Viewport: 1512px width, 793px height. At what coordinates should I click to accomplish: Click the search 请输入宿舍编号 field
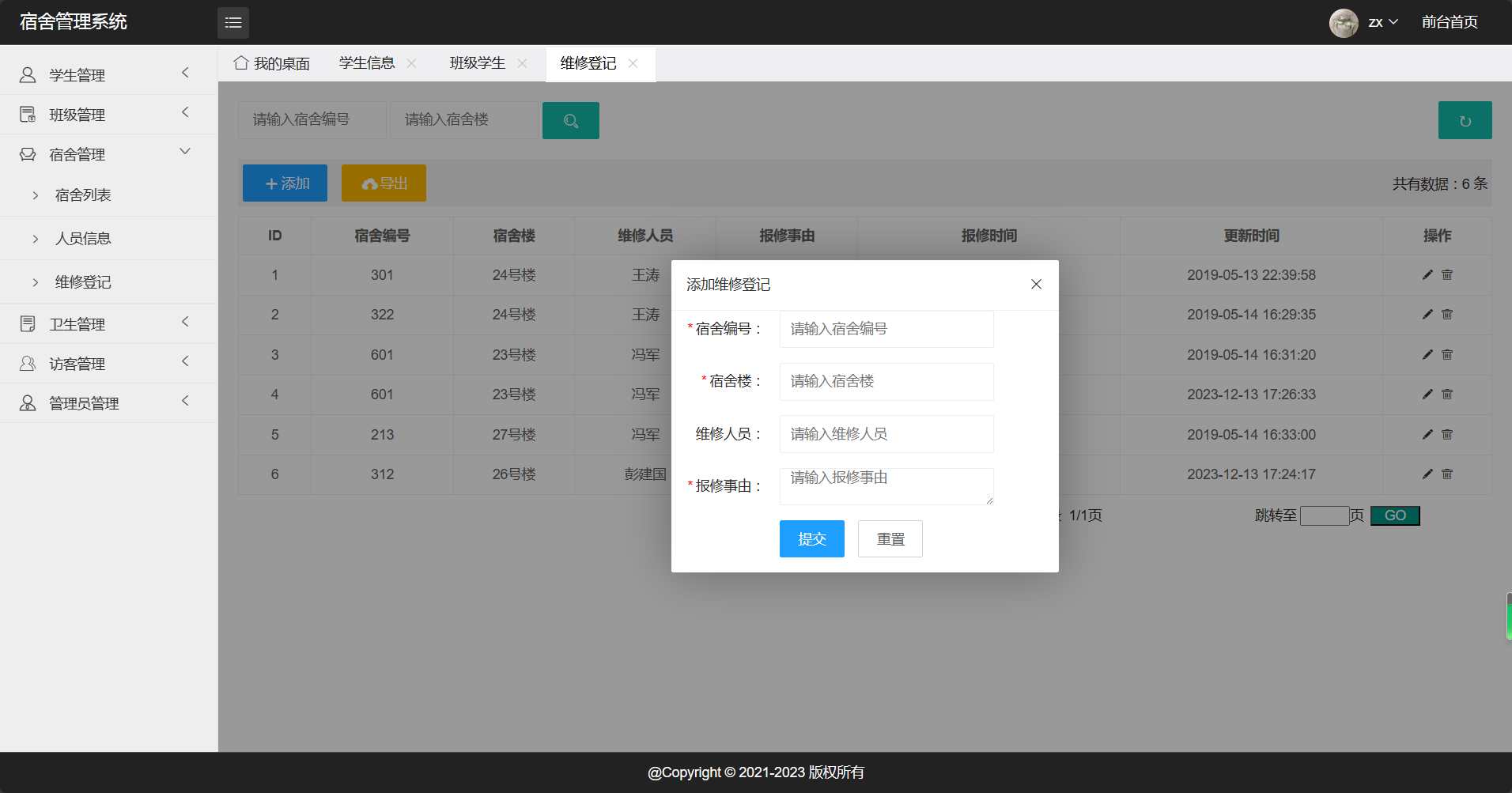coord(312,120)
